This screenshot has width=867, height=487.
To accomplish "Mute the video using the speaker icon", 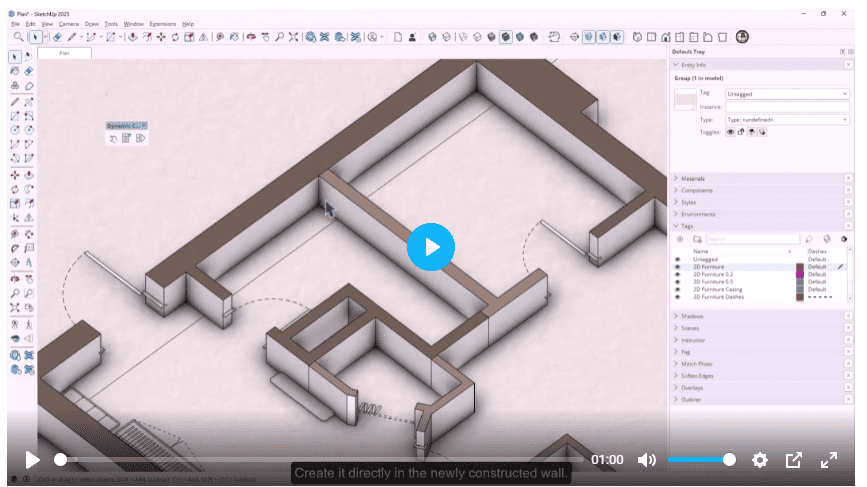I will [646, 460].
